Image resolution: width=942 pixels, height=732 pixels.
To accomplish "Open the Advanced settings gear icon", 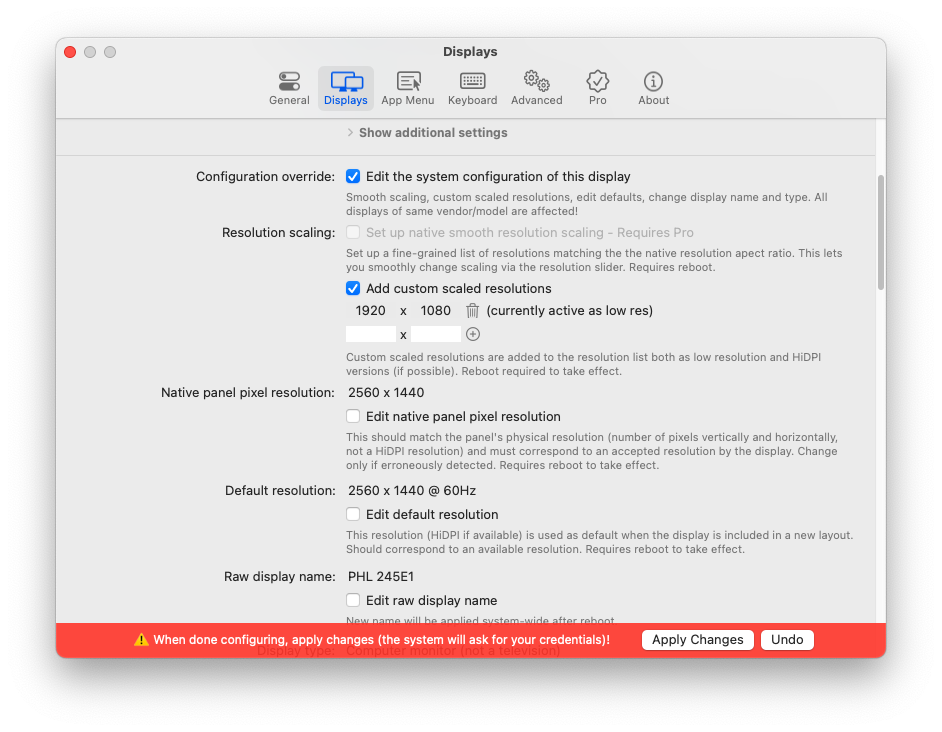I will pos(536,87).
